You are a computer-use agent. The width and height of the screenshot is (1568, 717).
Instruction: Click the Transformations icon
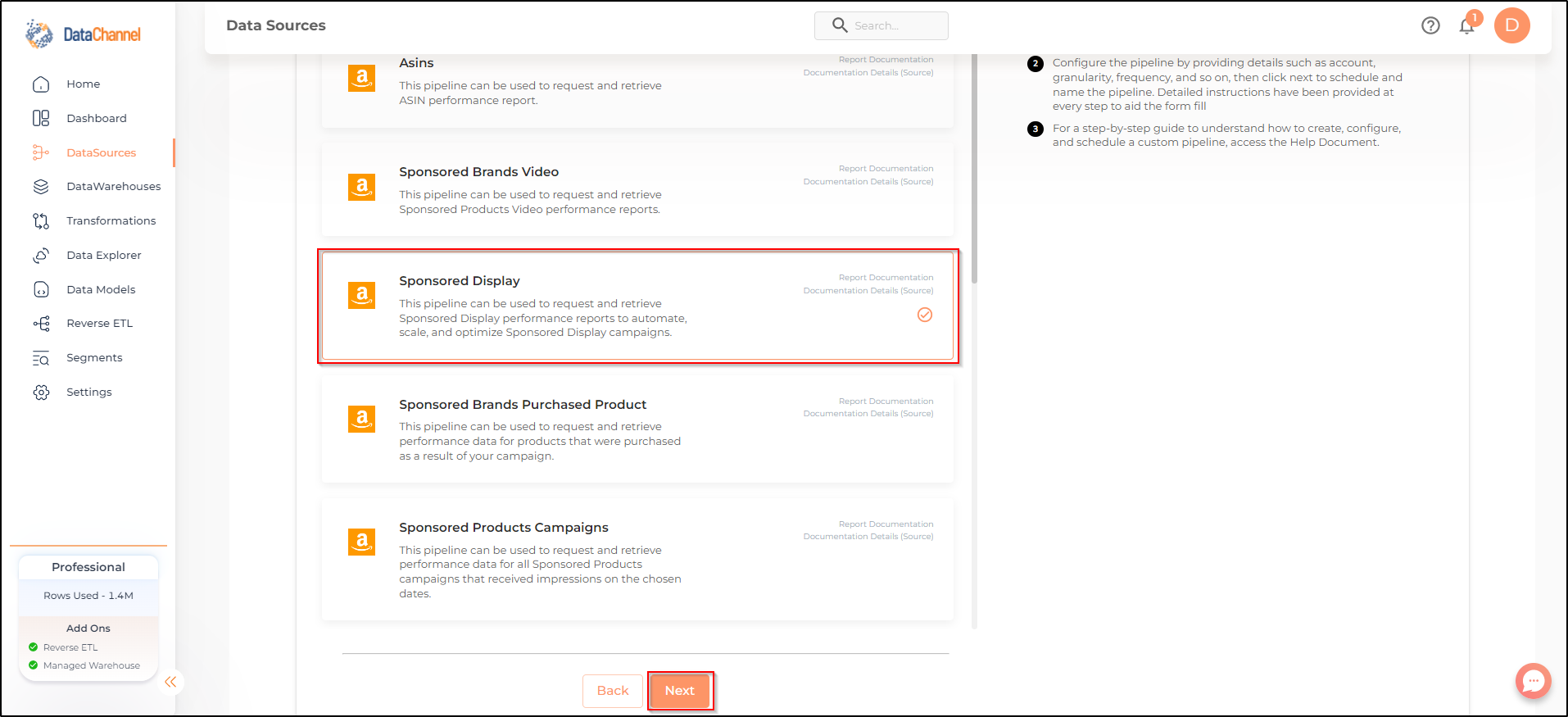tap(41, 221)
